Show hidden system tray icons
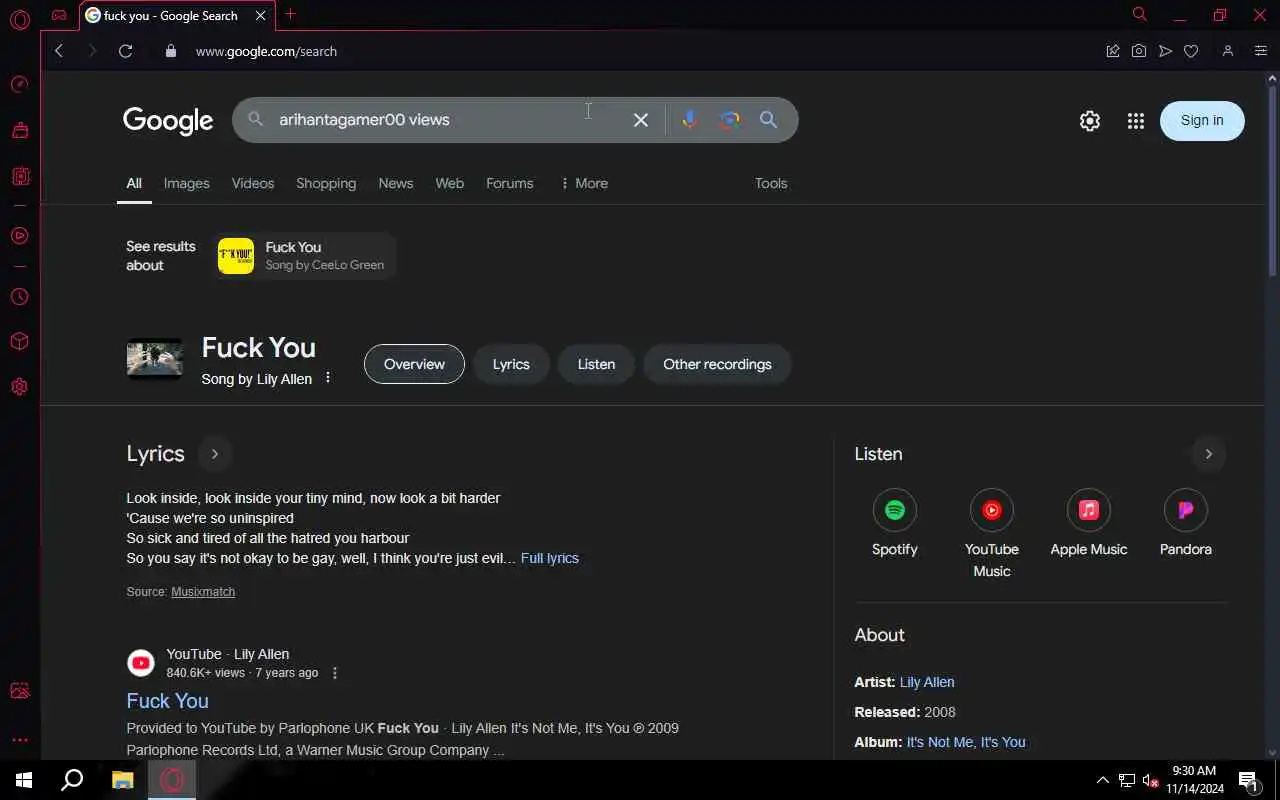This screenshot has width=1280, height=800. click(1102, 780)
